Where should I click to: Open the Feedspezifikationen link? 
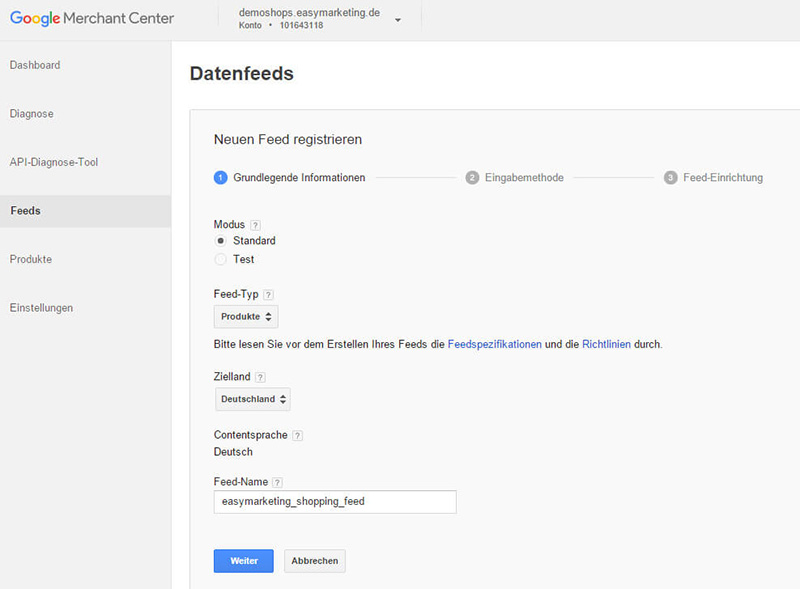[494, 344]
